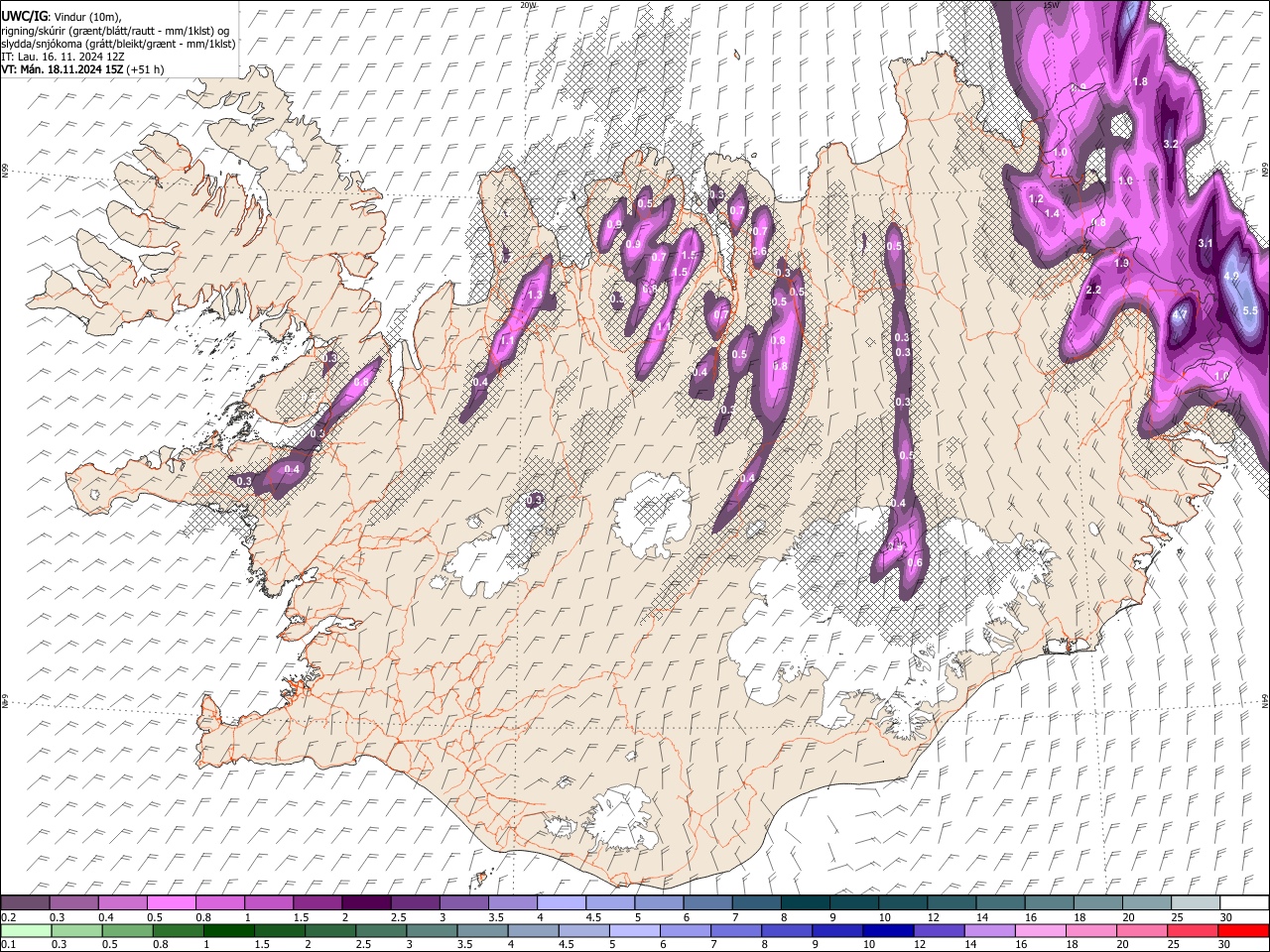Select the darkest purple 2 swatch in upper legend
The image size is (1270, 952).
[x=365, y=902]
